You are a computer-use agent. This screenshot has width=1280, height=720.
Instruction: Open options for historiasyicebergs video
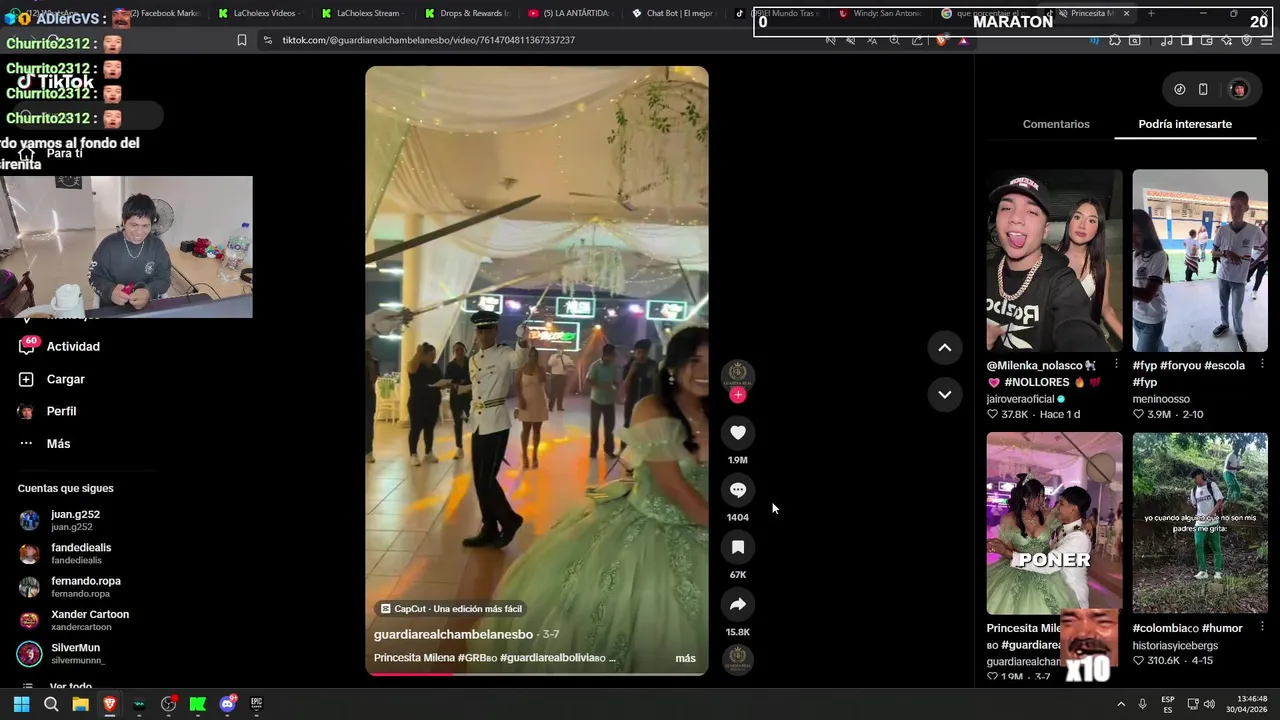1261,628
